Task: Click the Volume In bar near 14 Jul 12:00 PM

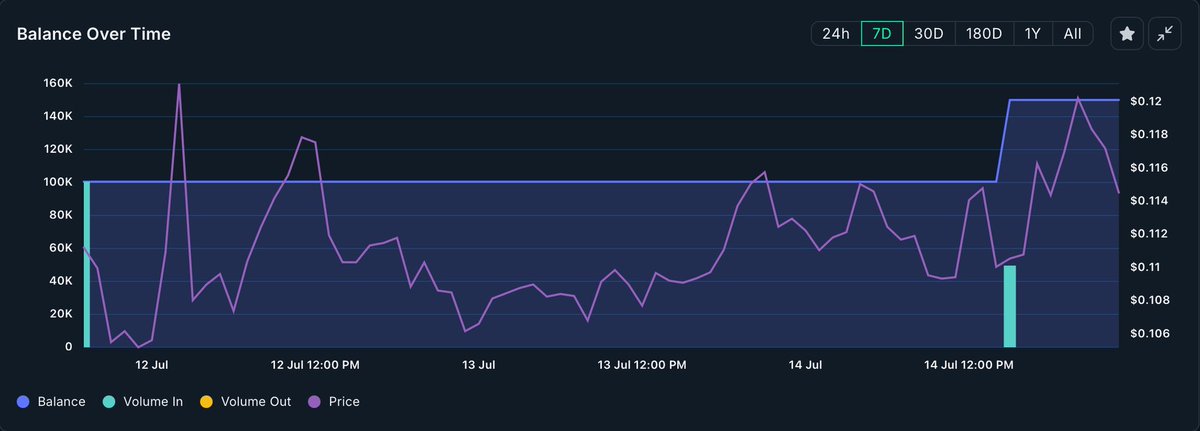Action: (1010, 306)
